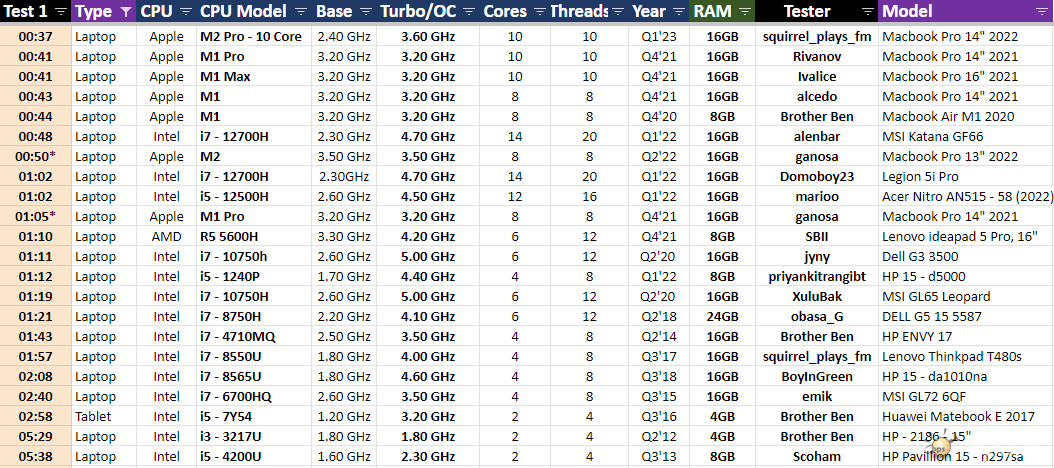Select the Legion 5i Pro model cell
The height and width of the screenshot is (468, 1054).
[x=966, y=177]
